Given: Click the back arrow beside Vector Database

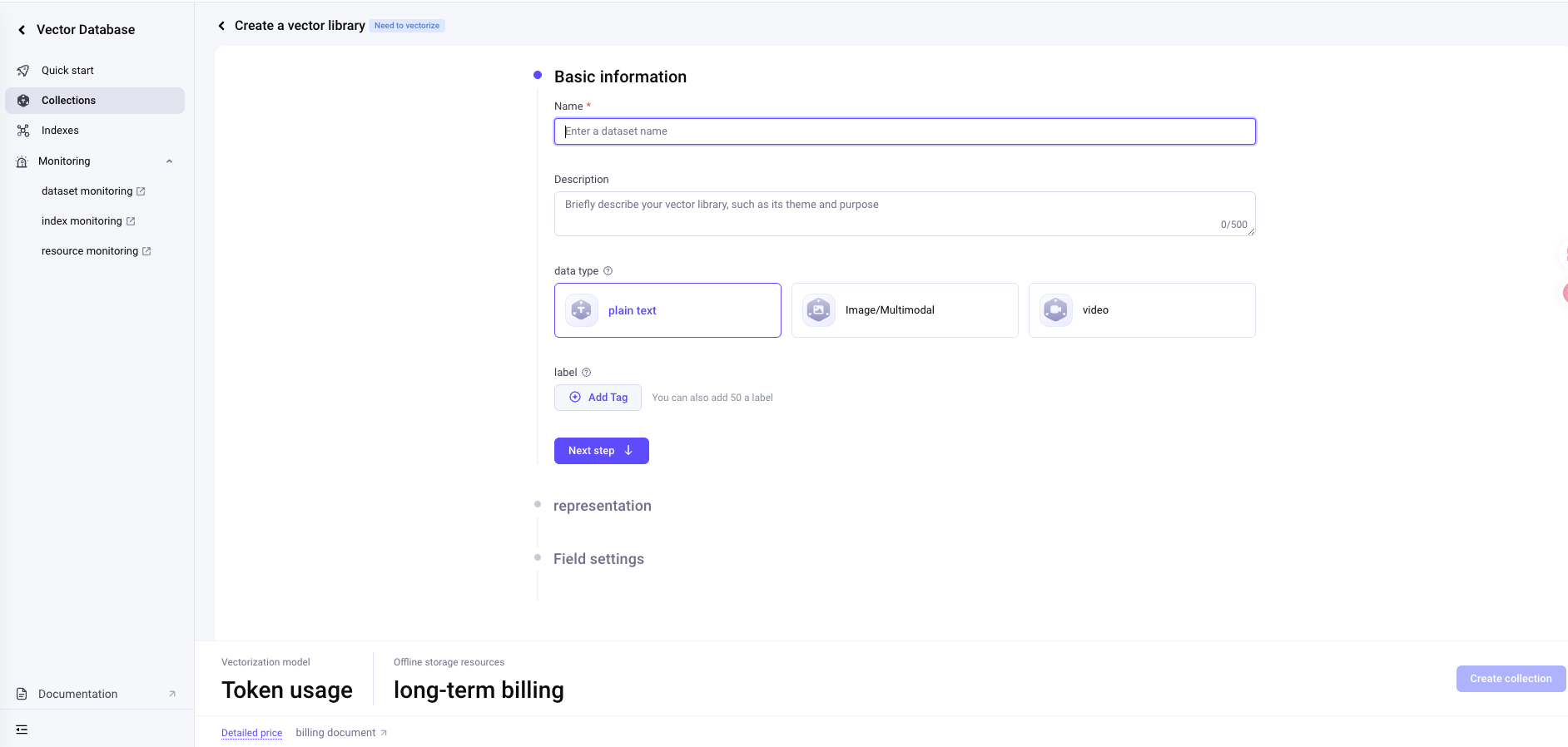Looking at the screenshot, I should click(x=22, y=30).
